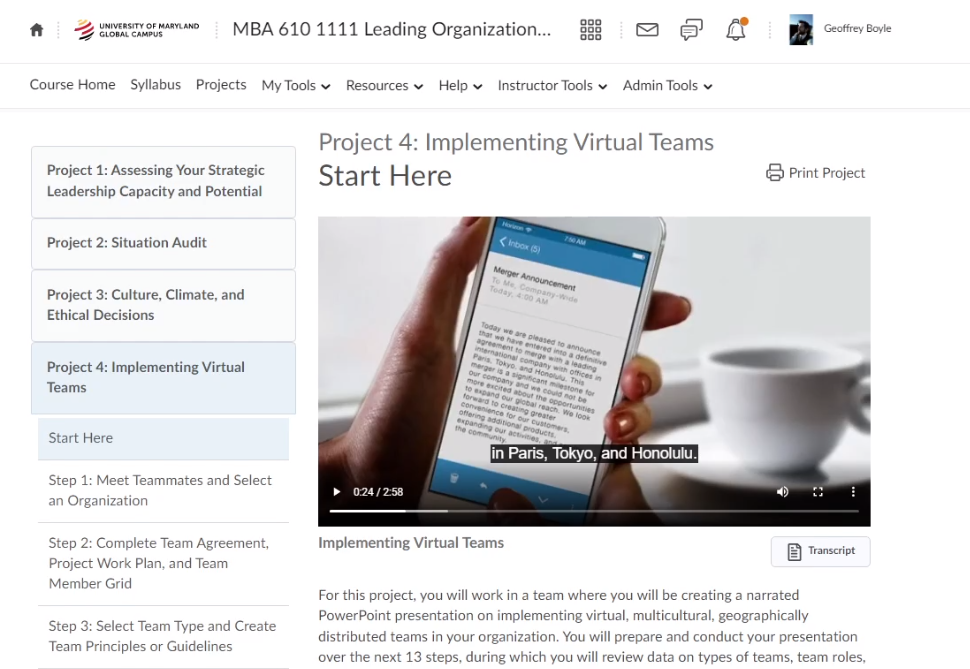Open the chat subscription alerts icon
The height and width of the screenshot is (669, 970).
pos(691,30)
